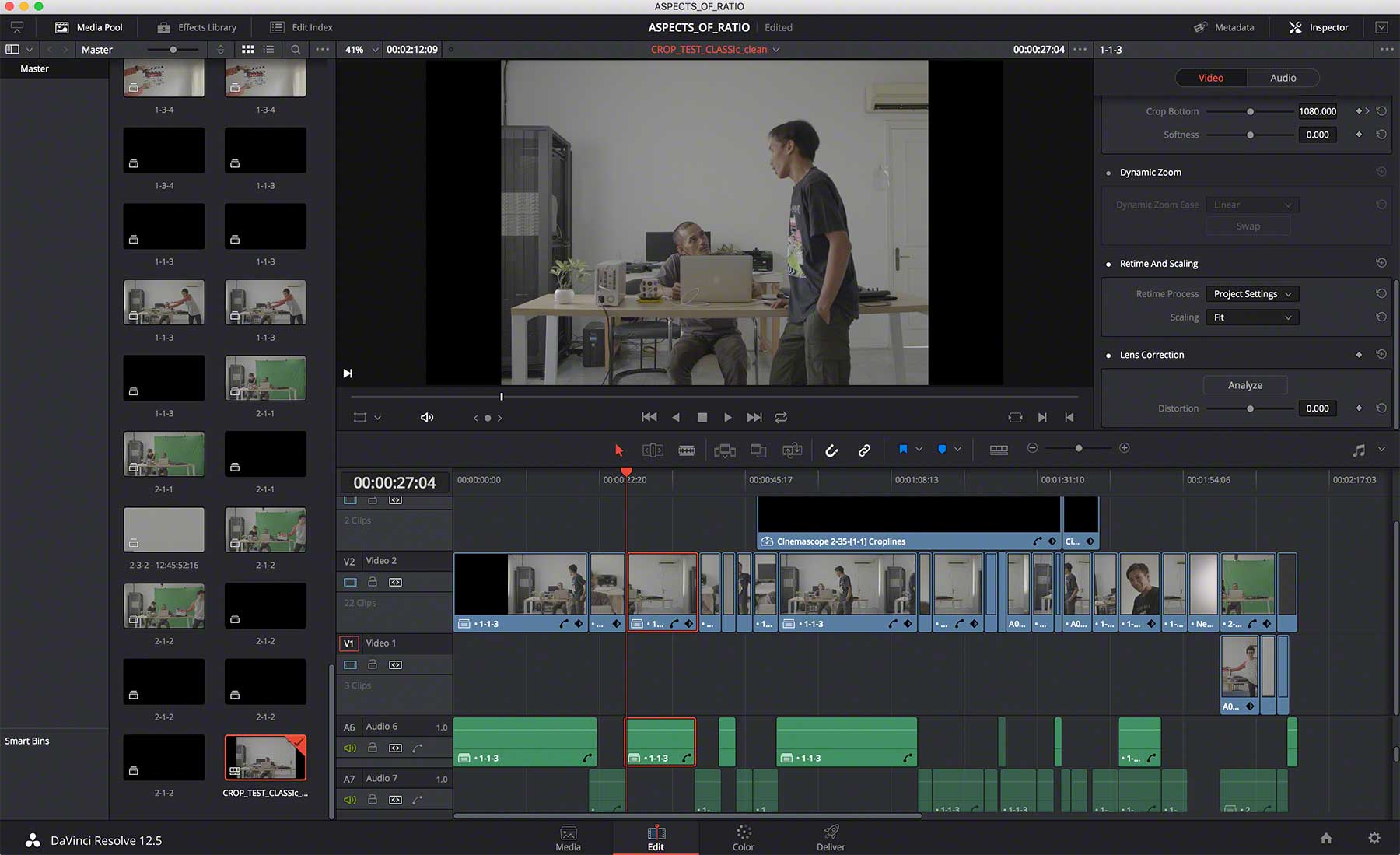Activate the blade edit mode tool

pos(687,450)
